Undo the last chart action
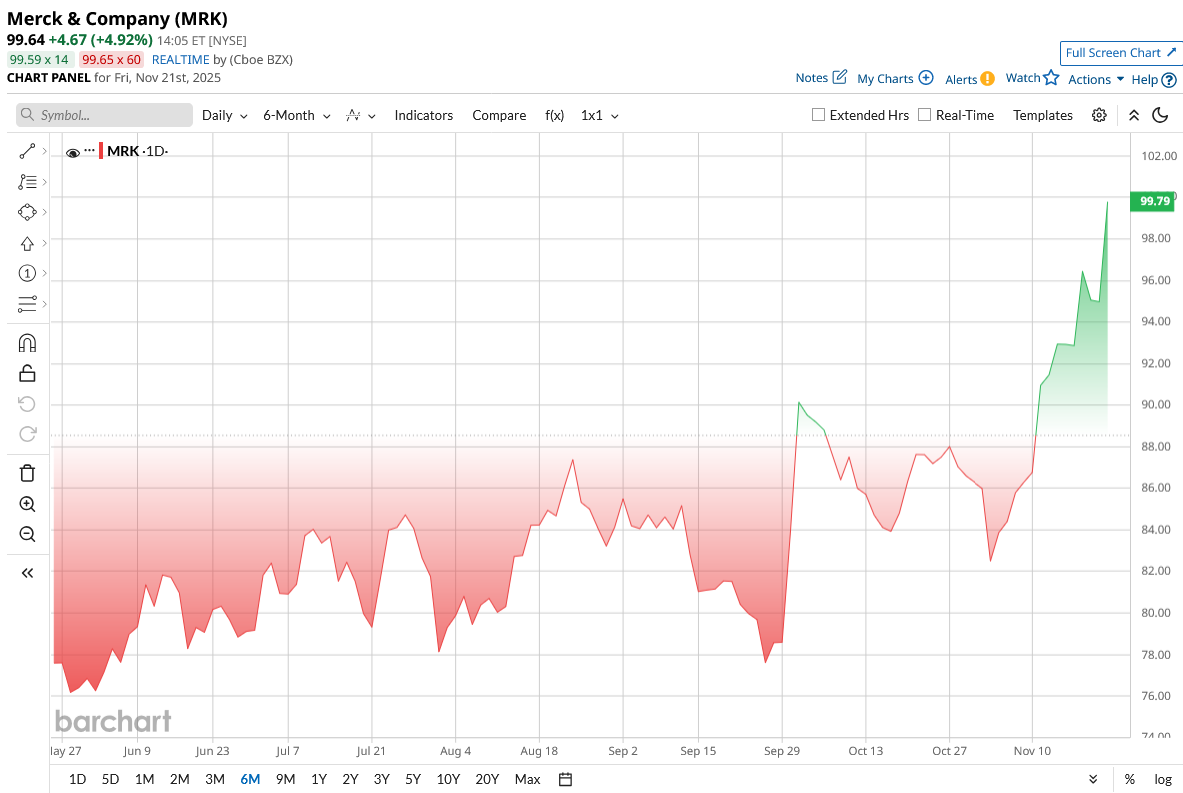 click(x=27, y=404)
